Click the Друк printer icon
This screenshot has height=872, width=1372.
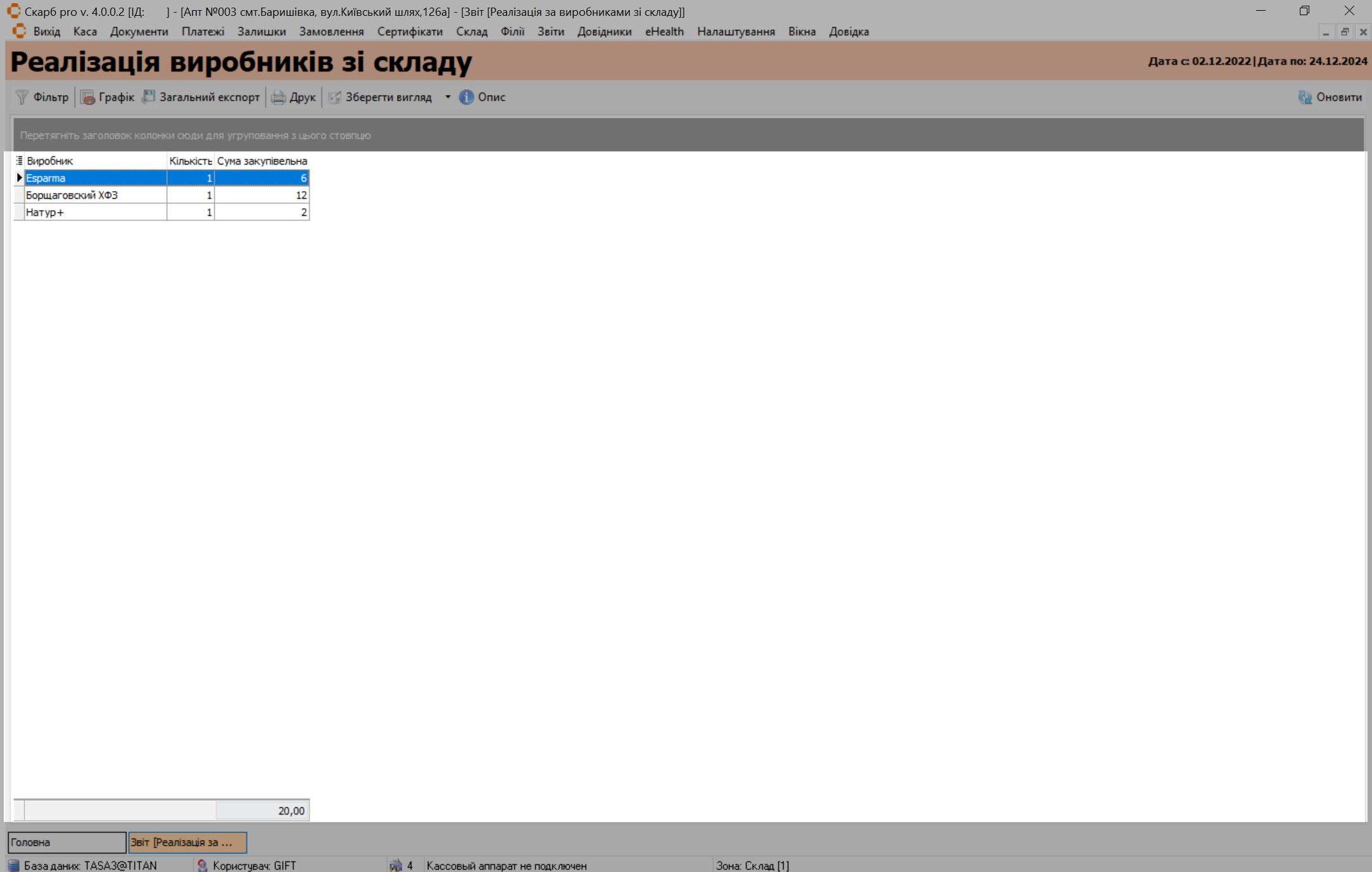point(279,97)
